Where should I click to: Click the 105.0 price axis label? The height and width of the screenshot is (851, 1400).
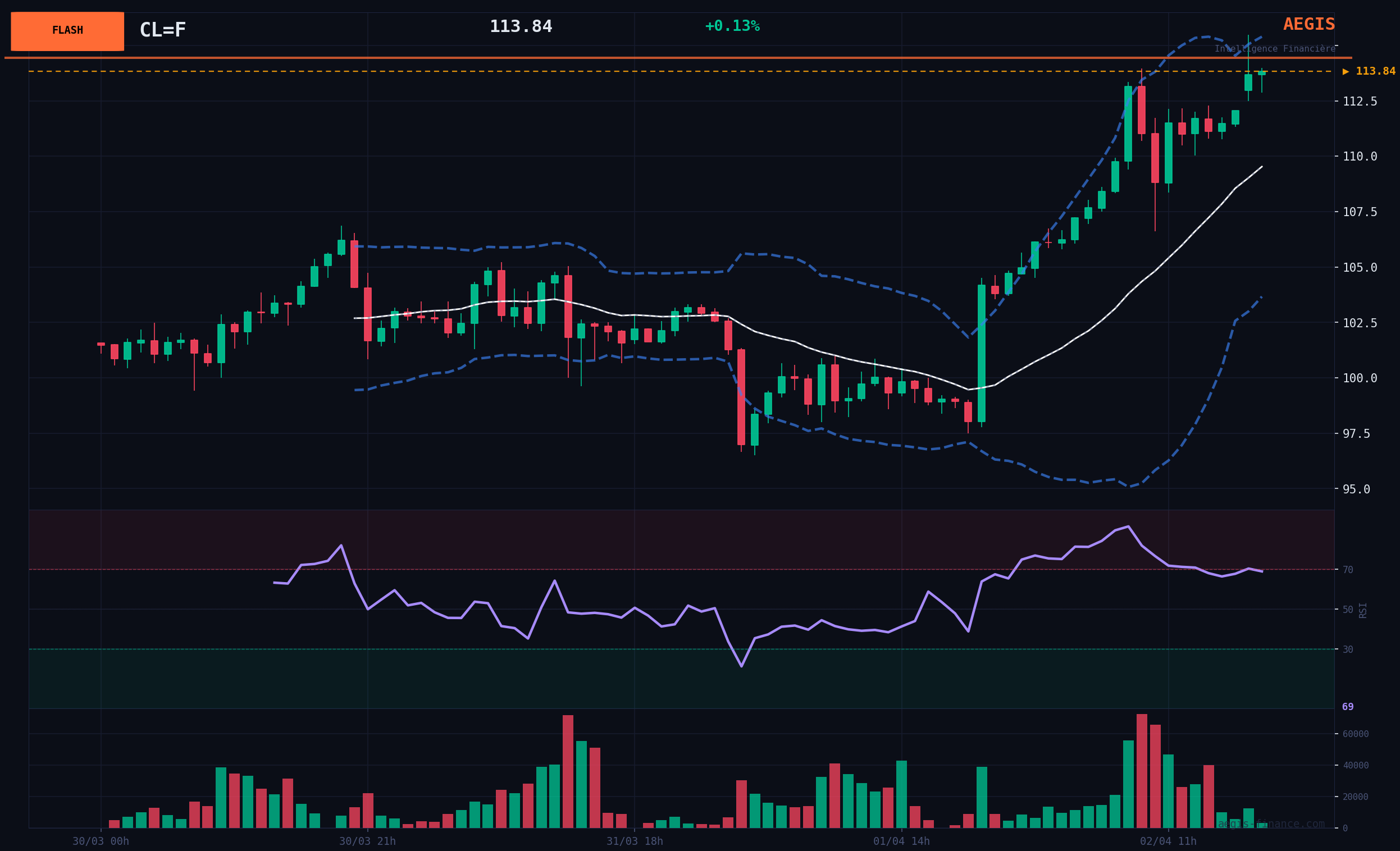[1359, 268]
